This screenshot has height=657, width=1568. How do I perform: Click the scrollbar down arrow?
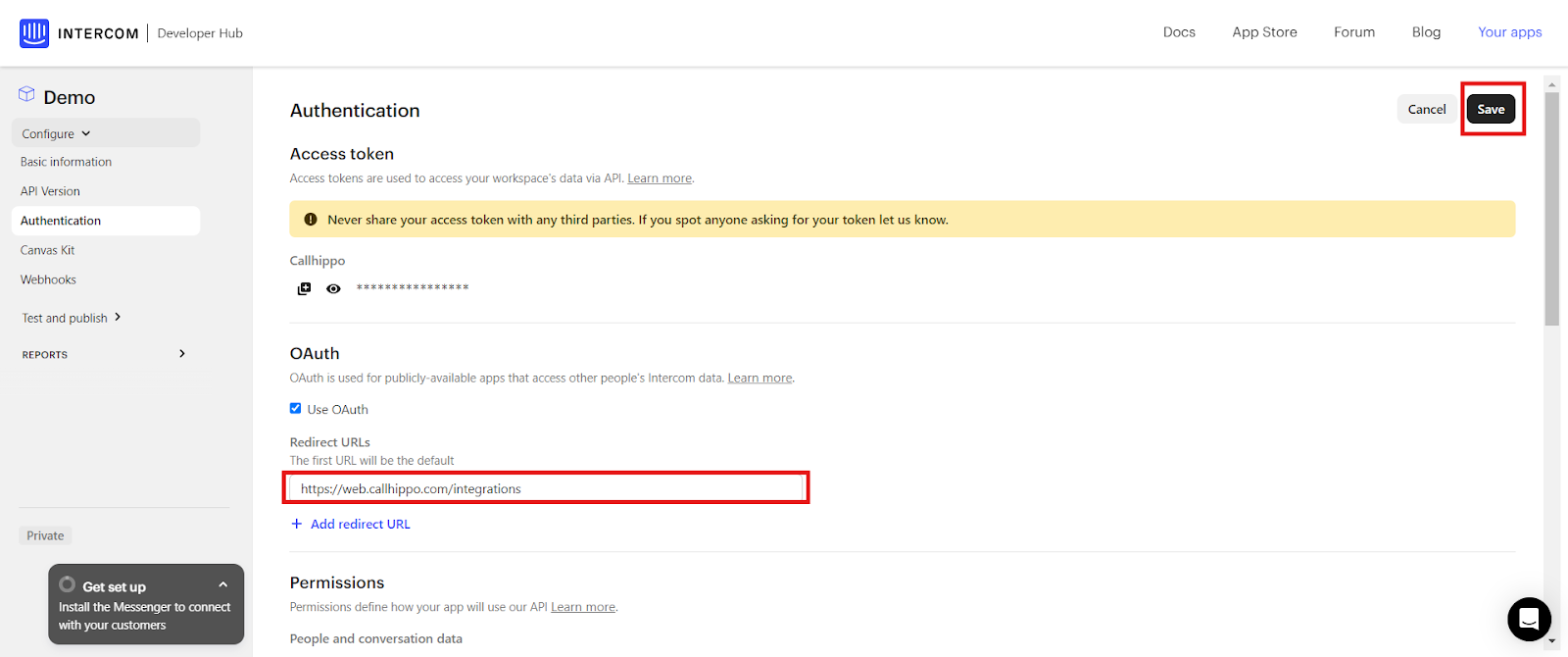[1551, 641]
